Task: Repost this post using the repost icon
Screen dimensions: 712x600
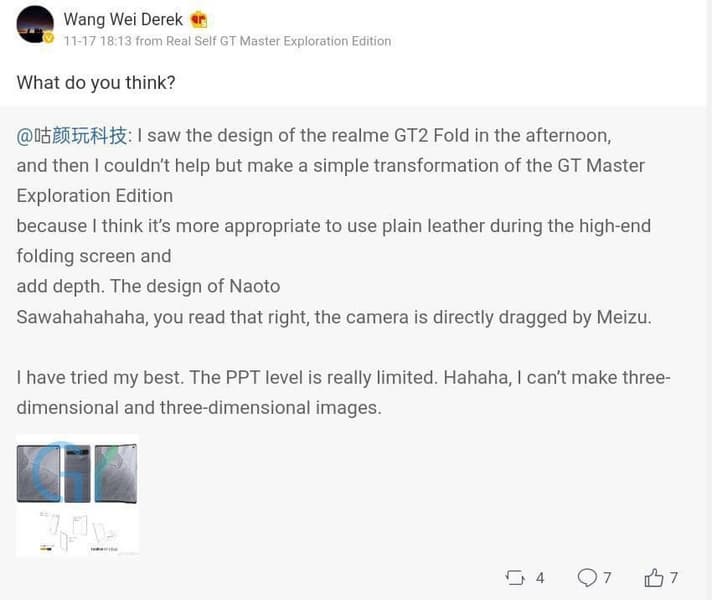Action: pos(516,577)
